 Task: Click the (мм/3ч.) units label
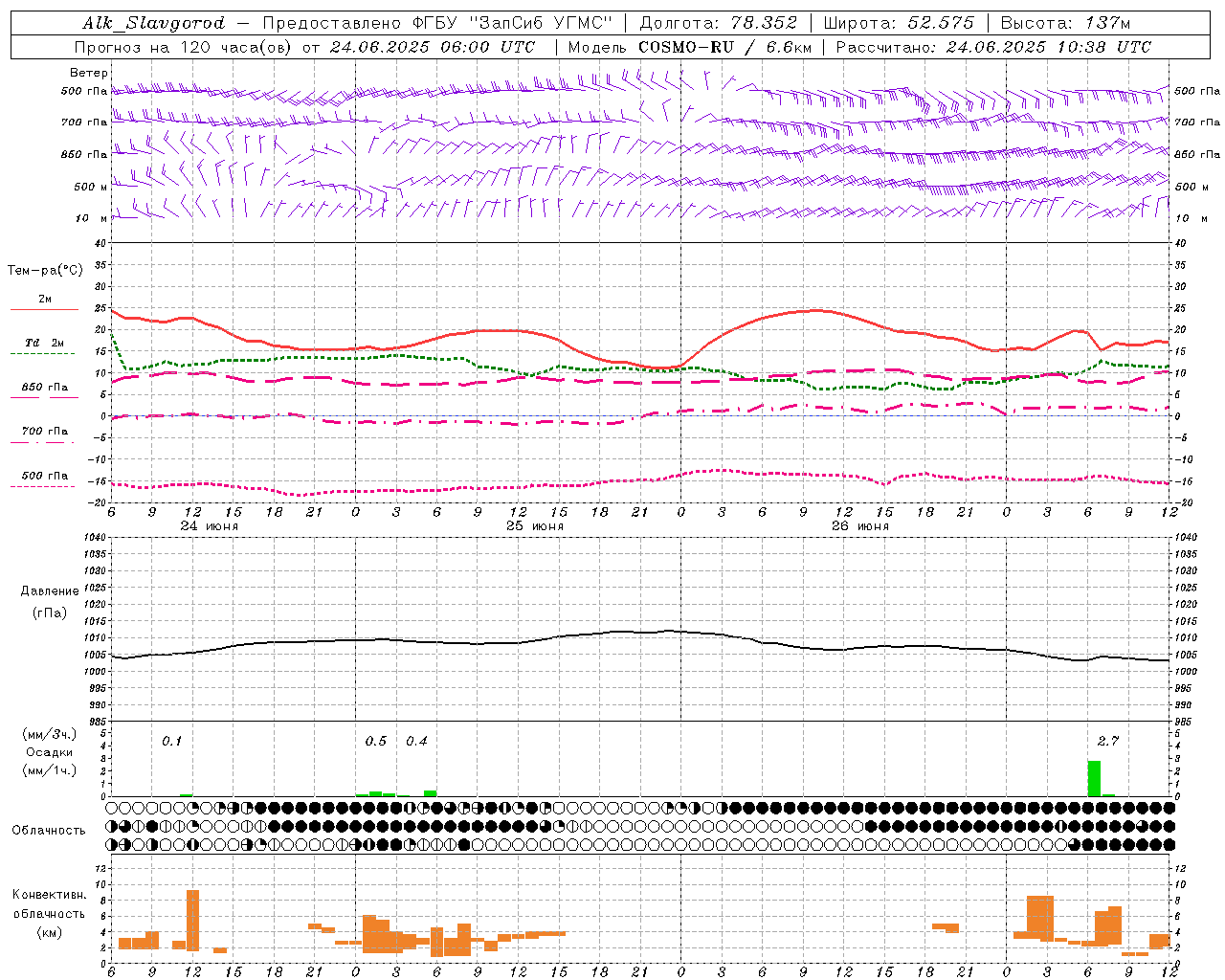pos(49,735)
